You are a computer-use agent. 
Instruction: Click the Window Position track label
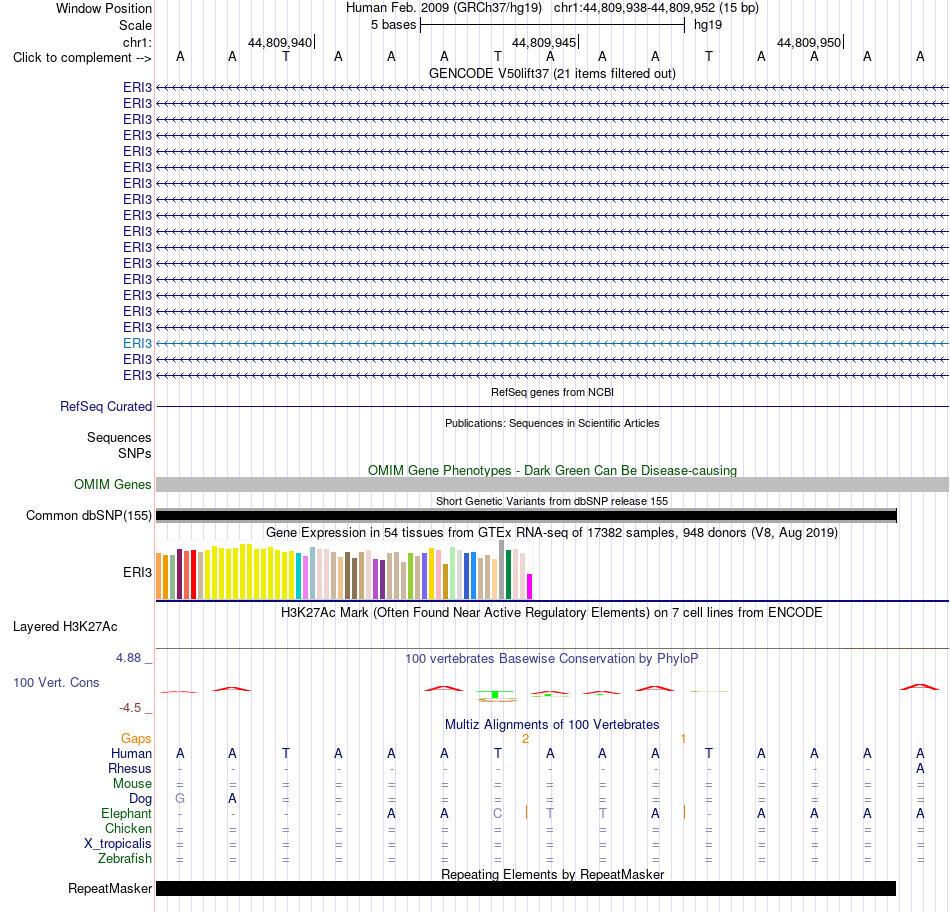point(104,8)
